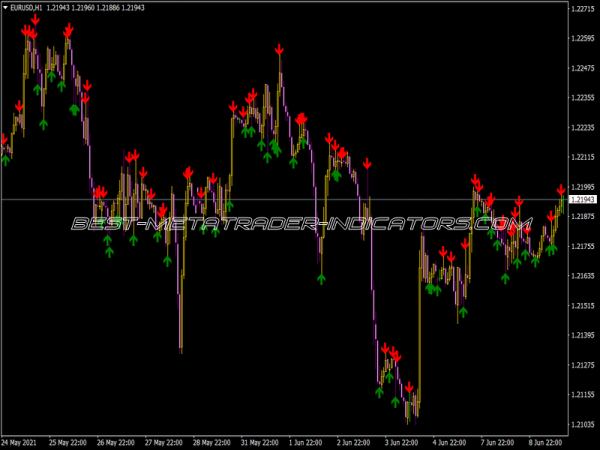Click the 1.22715 price axis label
This screenshot has height=450, width=600.
(x=581, y=9)
